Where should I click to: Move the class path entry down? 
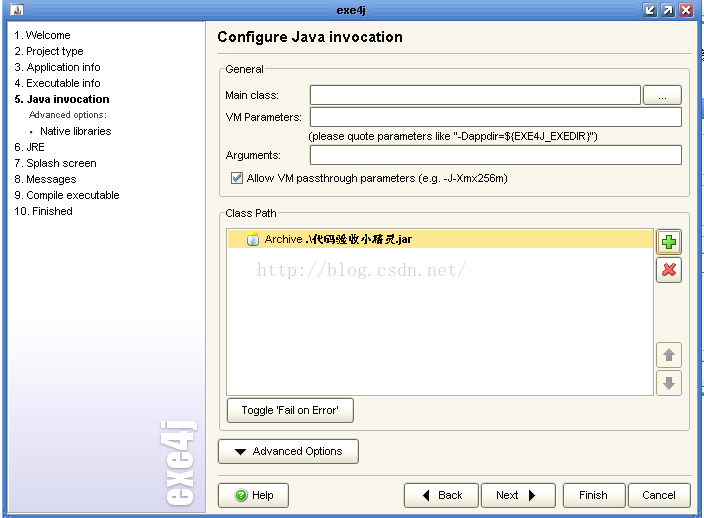(669, 383)
